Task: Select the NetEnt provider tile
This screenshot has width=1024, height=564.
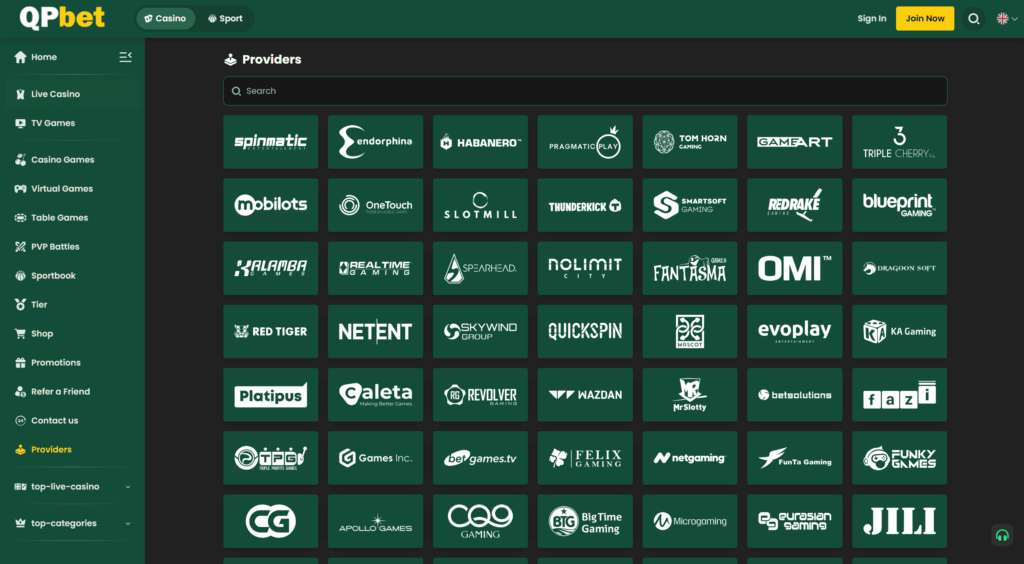Action: click(x=376, y=332)
